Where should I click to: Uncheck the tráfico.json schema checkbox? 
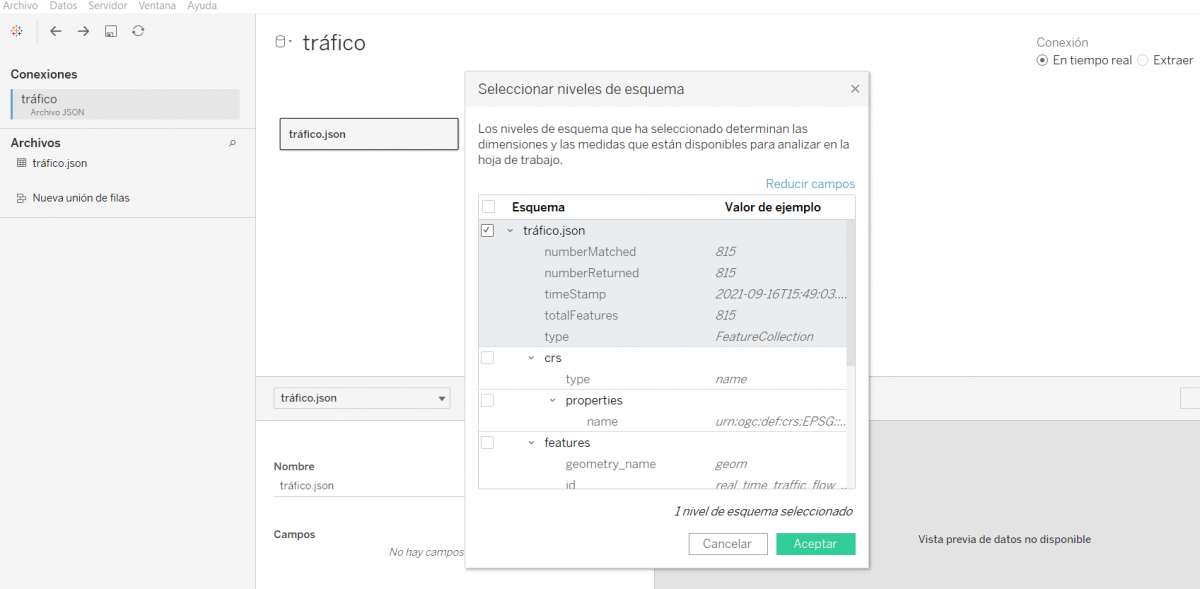click(x=487, y=230)
